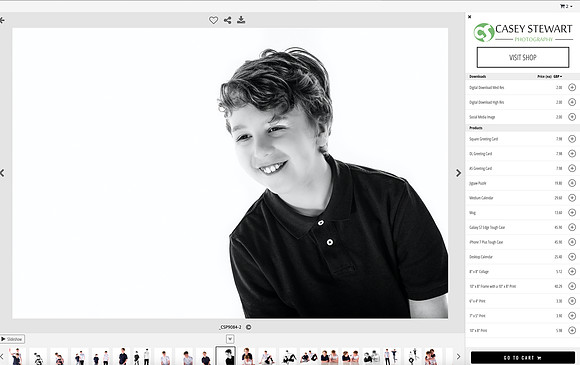The width and height of the screenshot is (580, 365).
Task: Add 8x8 Collage to cart
Action: (x=572, y=271)
